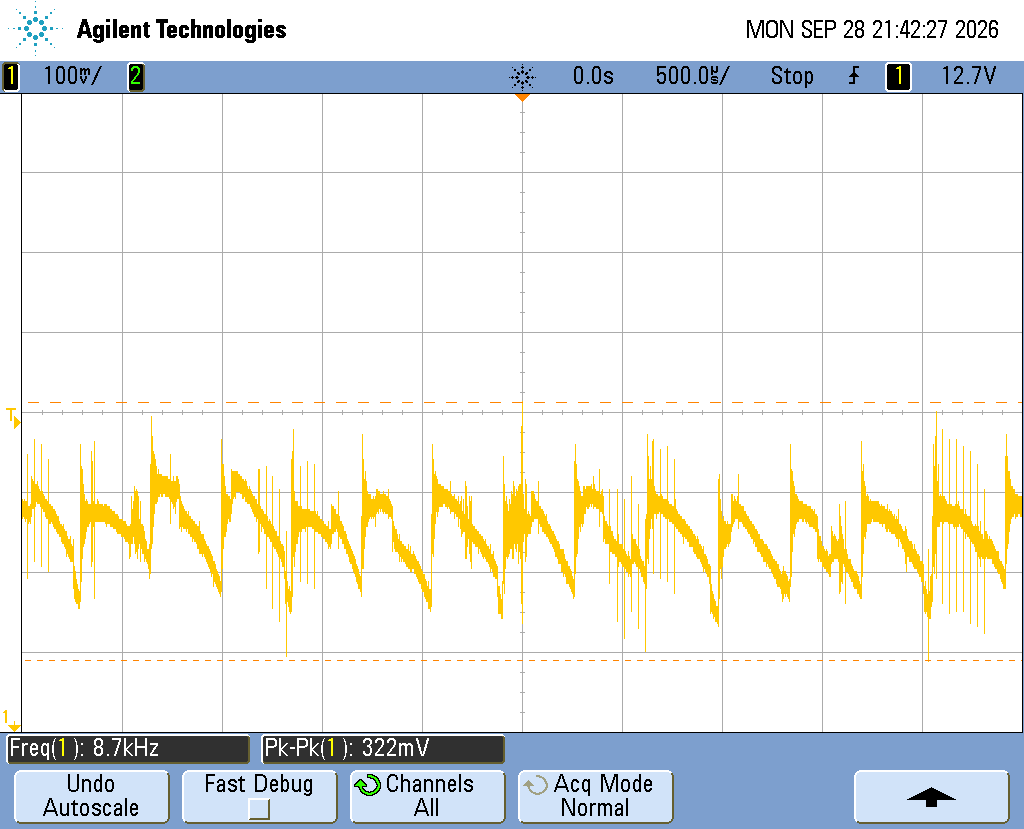Viewport: 1024px width, 829px height.
Task: Click the trigger source channel 1 badge
Action: [x=898, y=76]
